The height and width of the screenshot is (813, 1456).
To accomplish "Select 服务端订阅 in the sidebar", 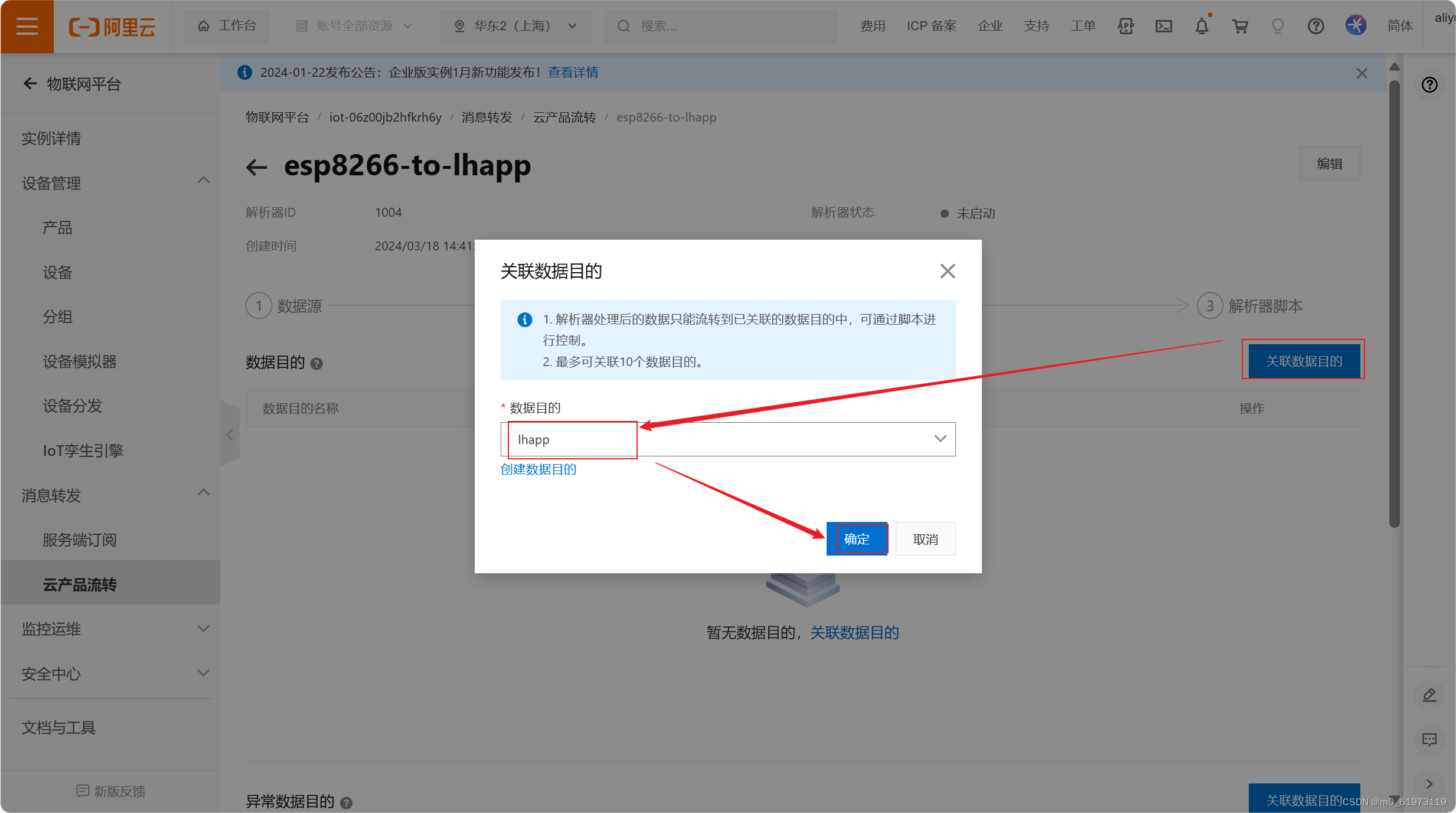I will [80, 540].
